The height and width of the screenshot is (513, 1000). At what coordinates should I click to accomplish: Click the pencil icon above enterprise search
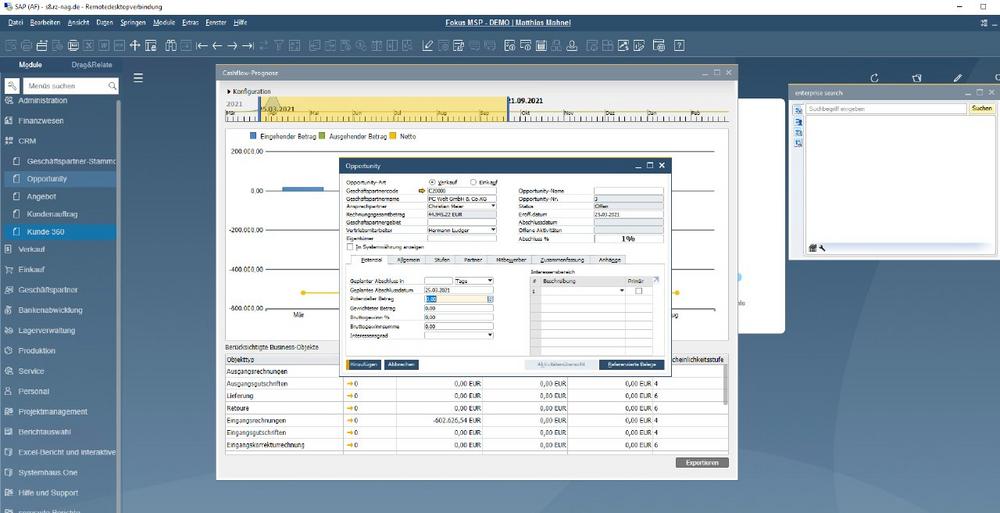click(x=957, y=78)
